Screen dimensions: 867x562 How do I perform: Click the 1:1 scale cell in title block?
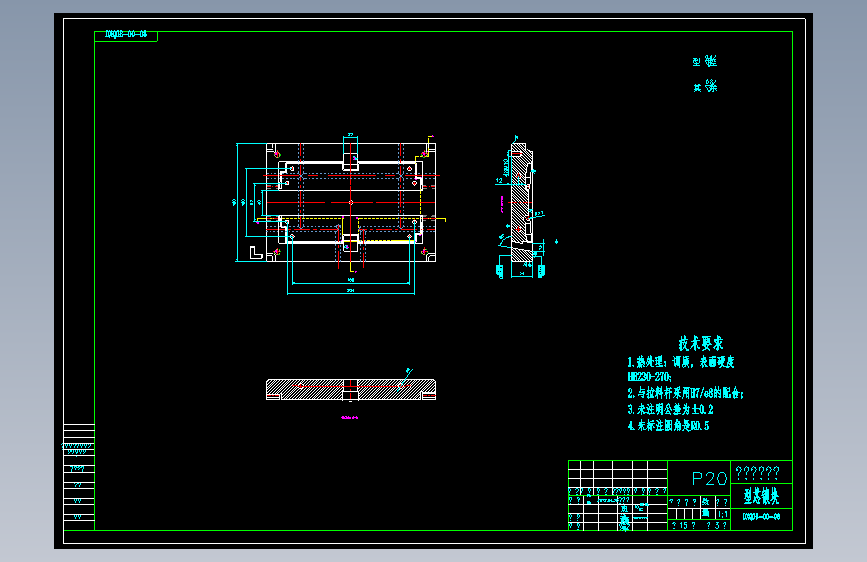point(723,514)
